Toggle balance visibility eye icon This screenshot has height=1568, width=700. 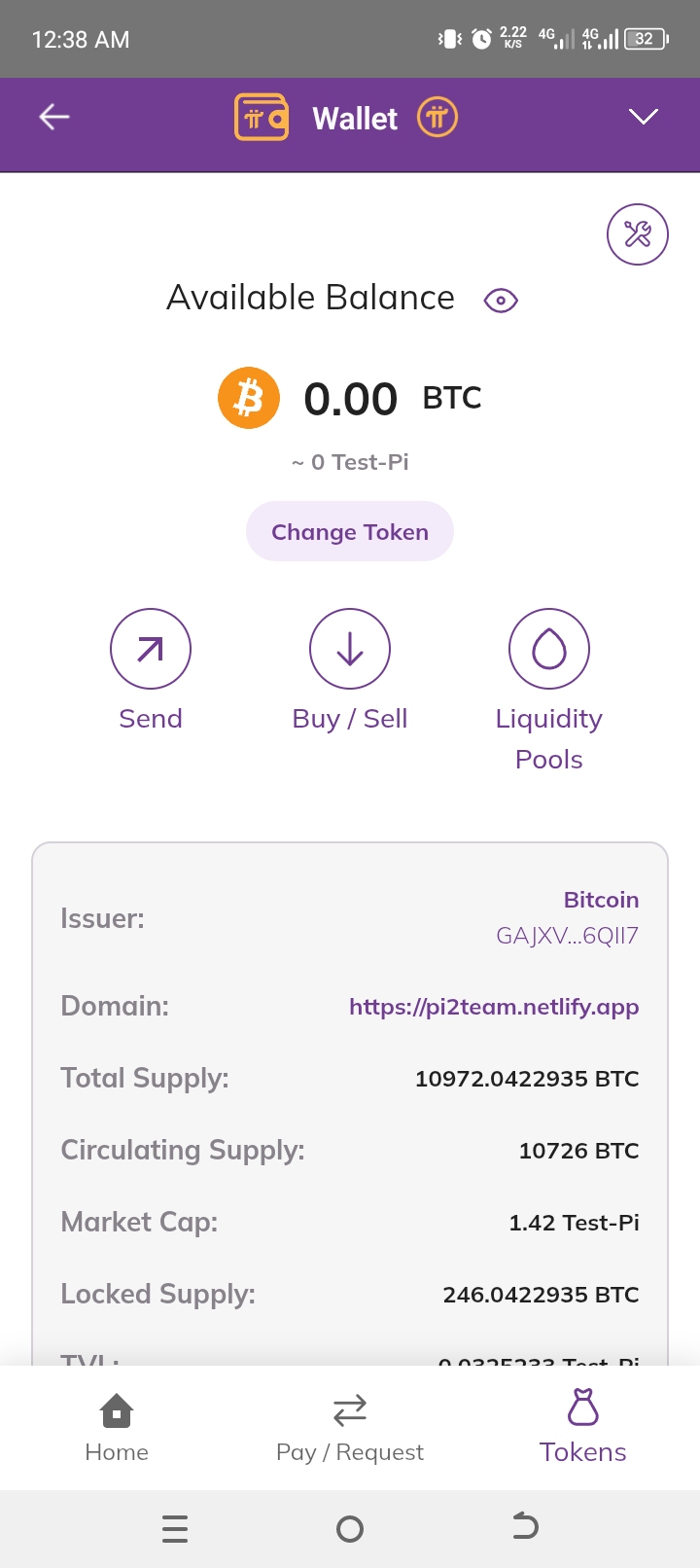click(x=501, y=301)
